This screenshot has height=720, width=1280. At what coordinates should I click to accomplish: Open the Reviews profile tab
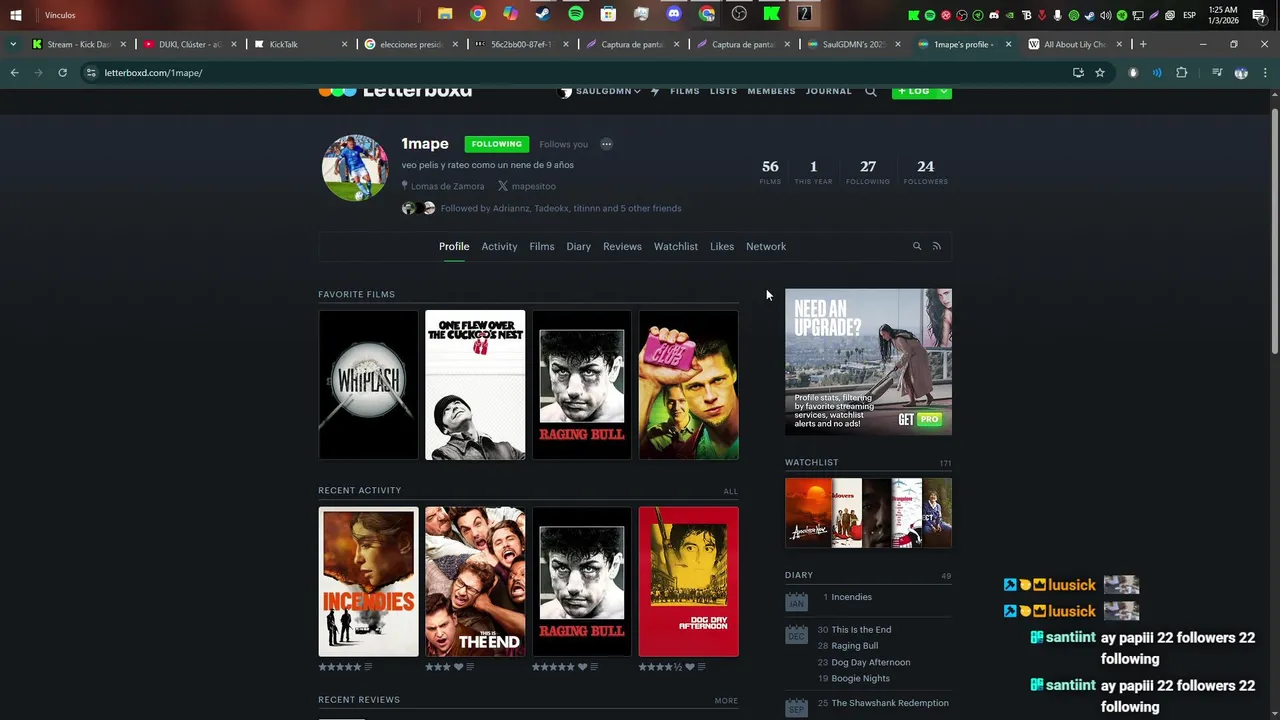pyautogui.click(x=622, y=246)
